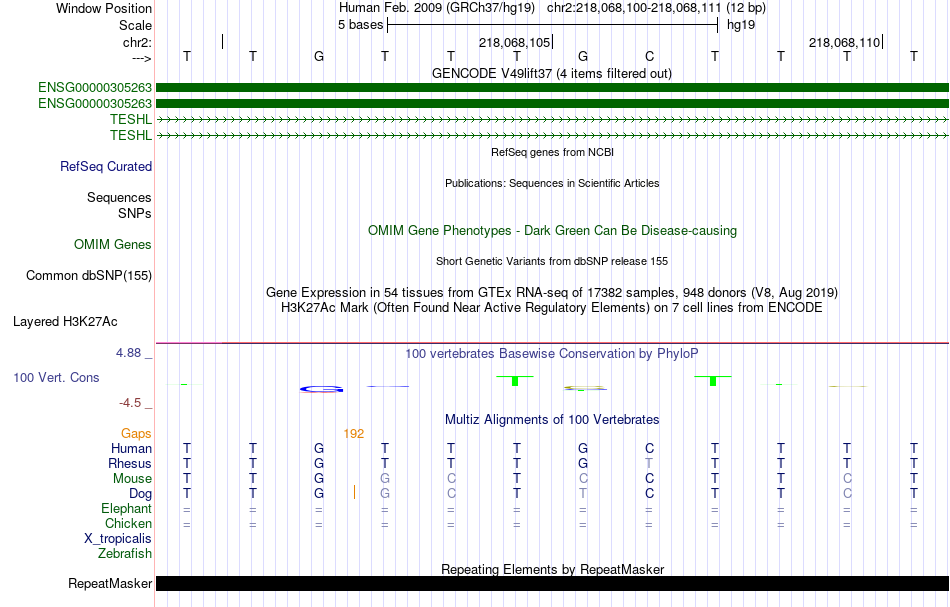Select the Elephant species label
The width and height of the screenshot is (950, 607).
click(127, 508)
